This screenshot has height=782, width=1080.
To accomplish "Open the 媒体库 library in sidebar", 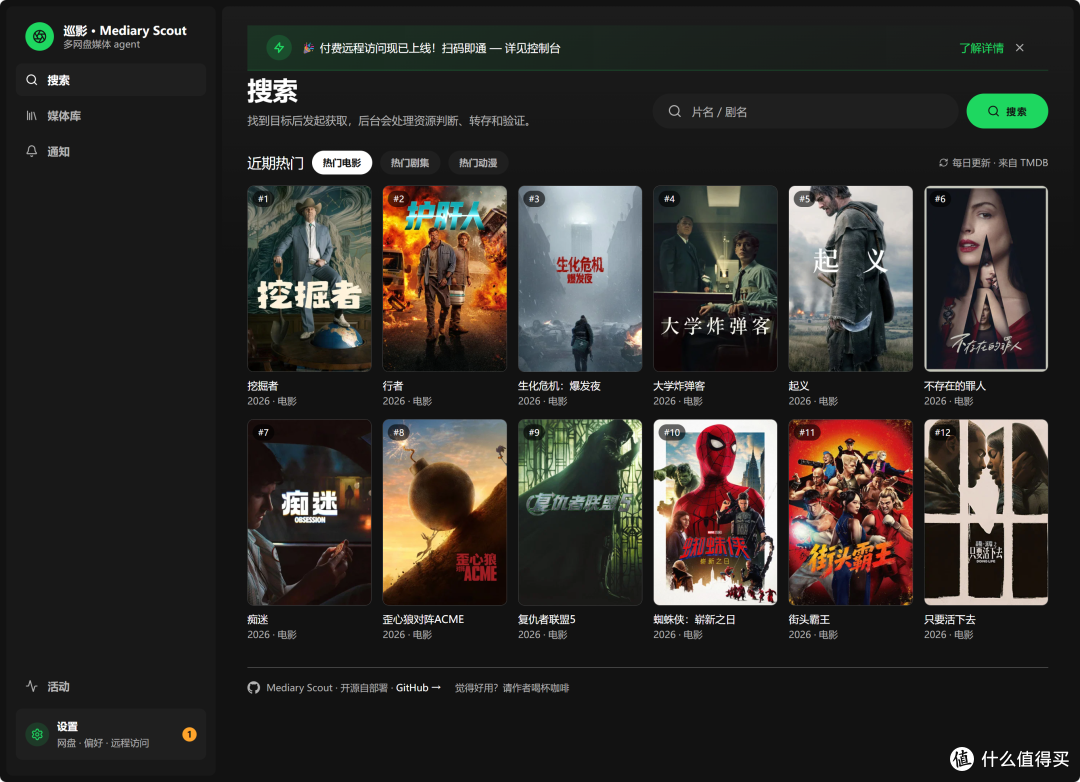I will pos(111,116).
